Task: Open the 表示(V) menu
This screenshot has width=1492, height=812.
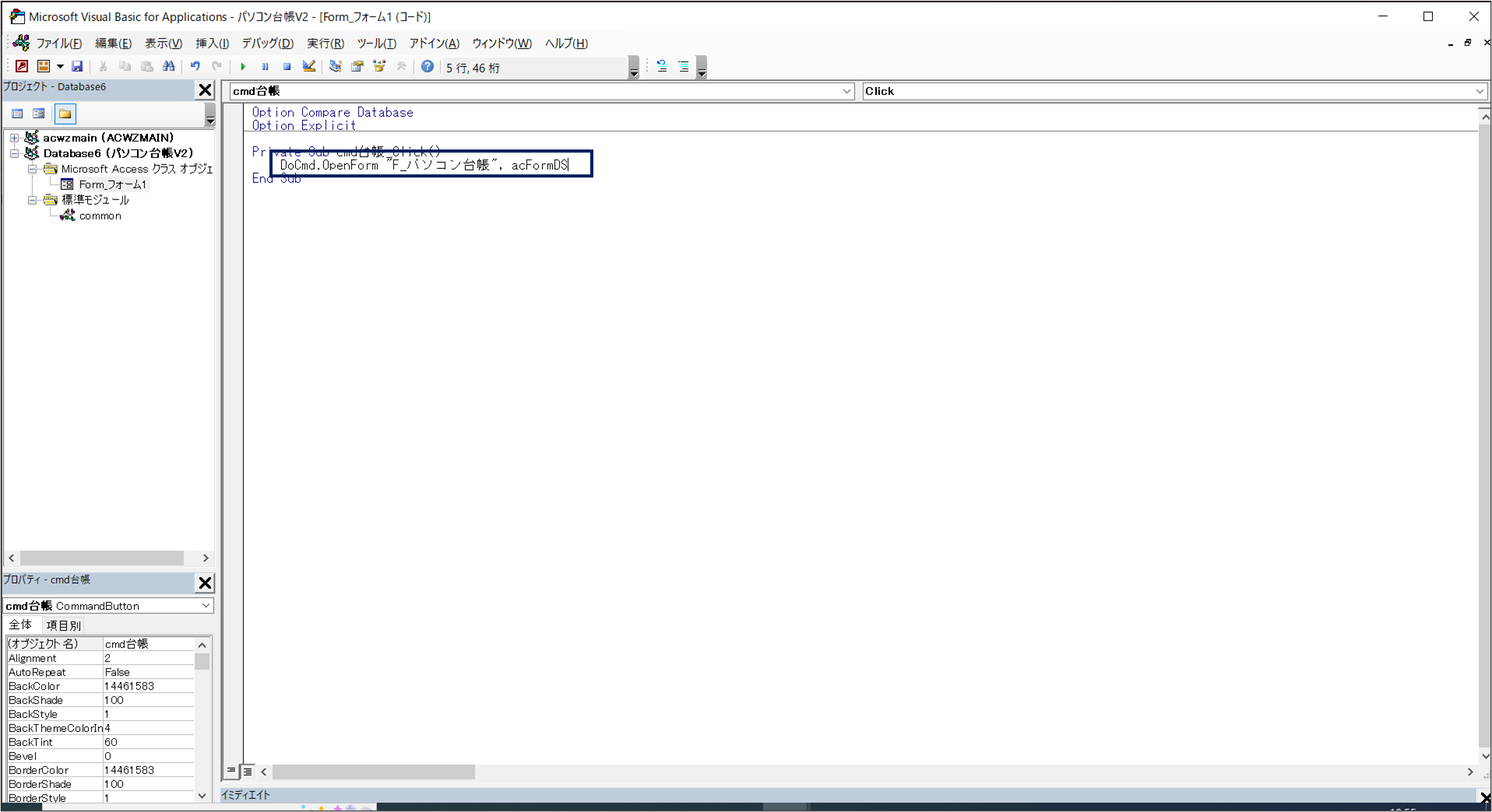Action: (164, 44)
